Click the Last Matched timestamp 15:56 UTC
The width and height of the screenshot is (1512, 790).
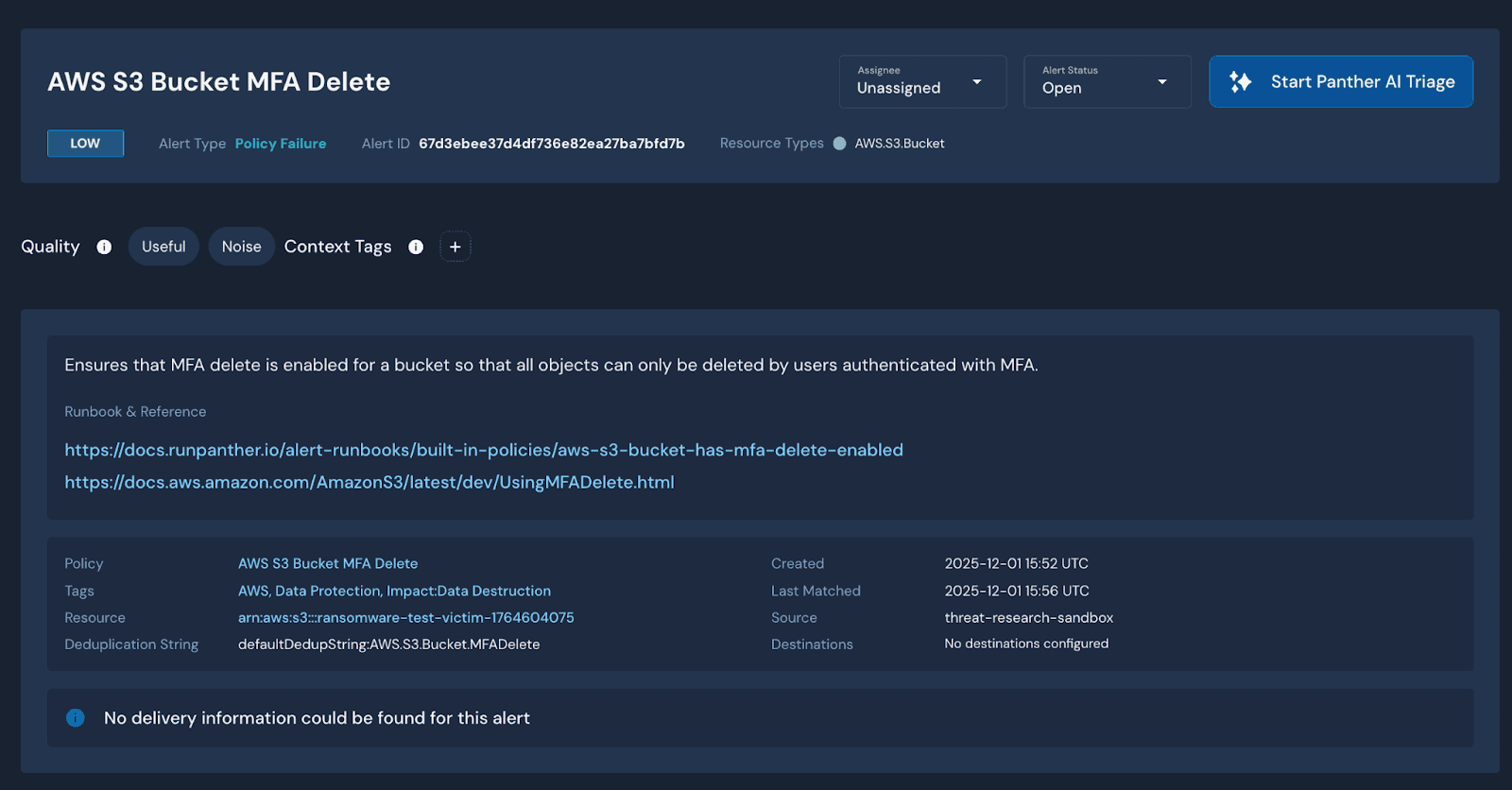point(1017,591)
